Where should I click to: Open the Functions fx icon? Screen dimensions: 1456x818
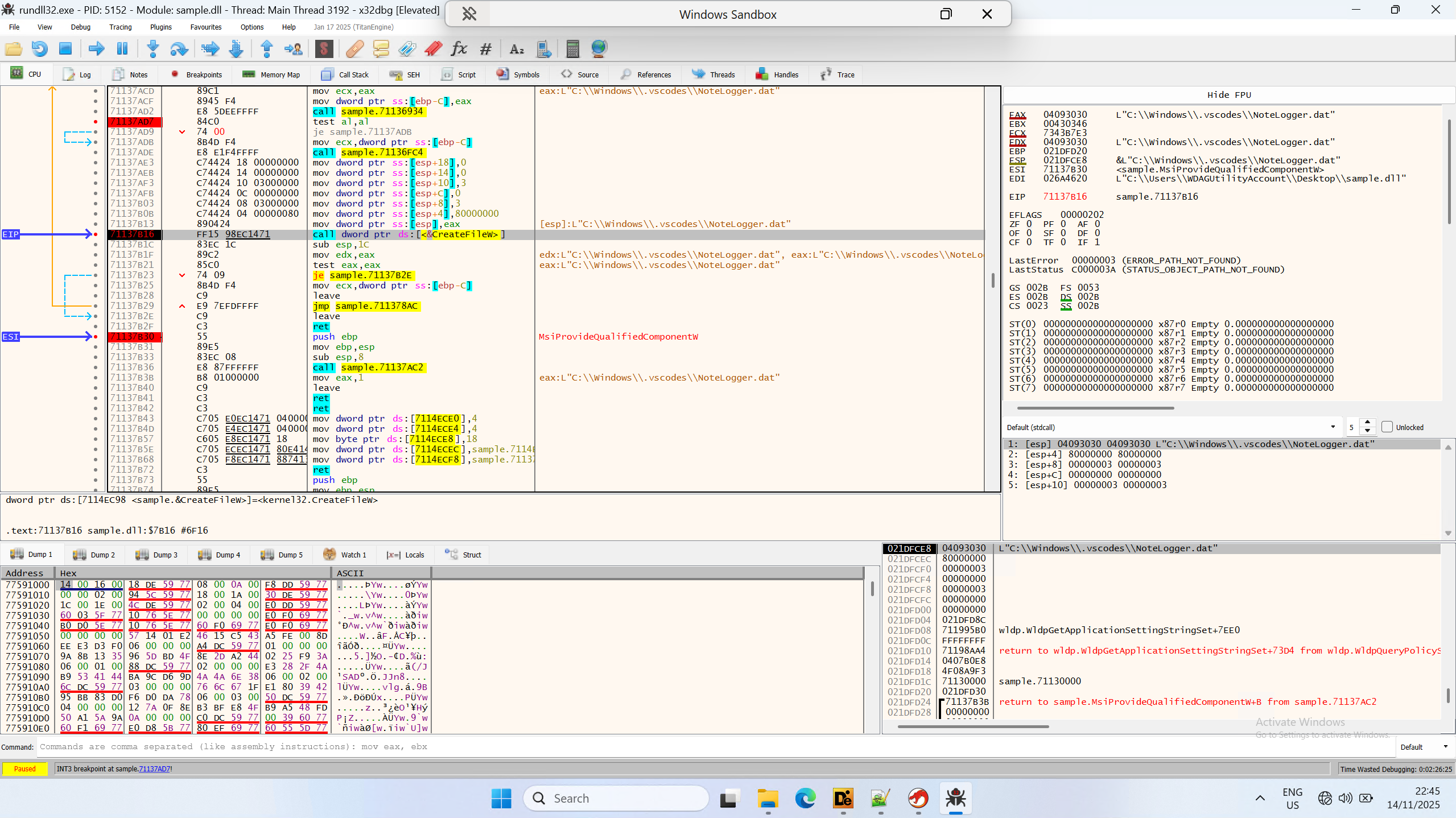coord(459,49)
